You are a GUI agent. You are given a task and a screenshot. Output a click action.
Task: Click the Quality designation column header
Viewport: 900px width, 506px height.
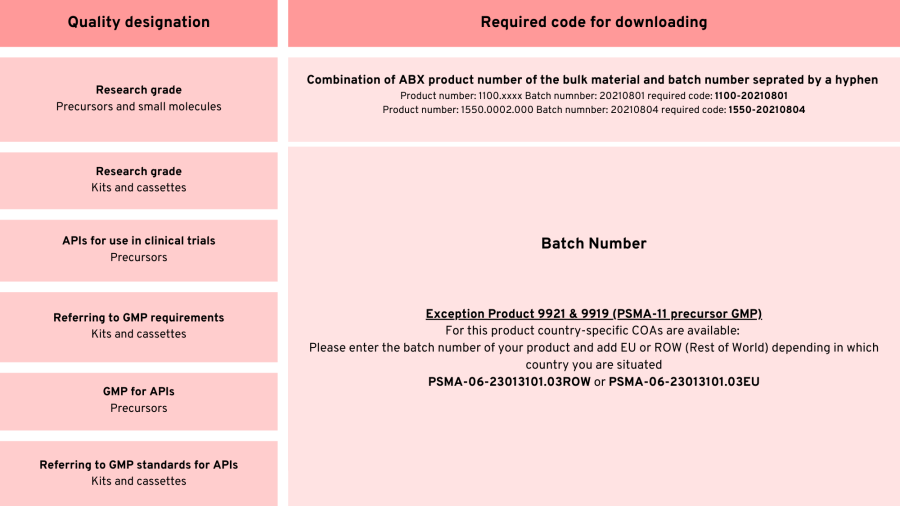click(139, 22)
